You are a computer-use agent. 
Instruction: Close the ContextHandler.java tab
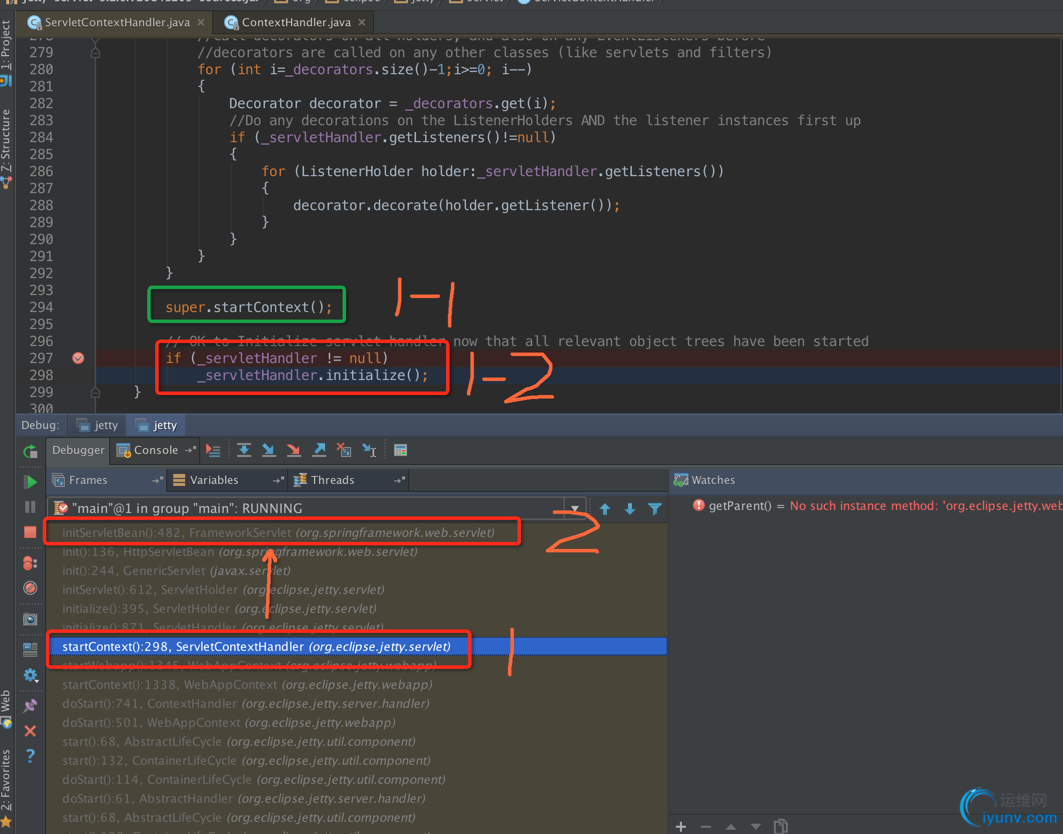[362, 22]
